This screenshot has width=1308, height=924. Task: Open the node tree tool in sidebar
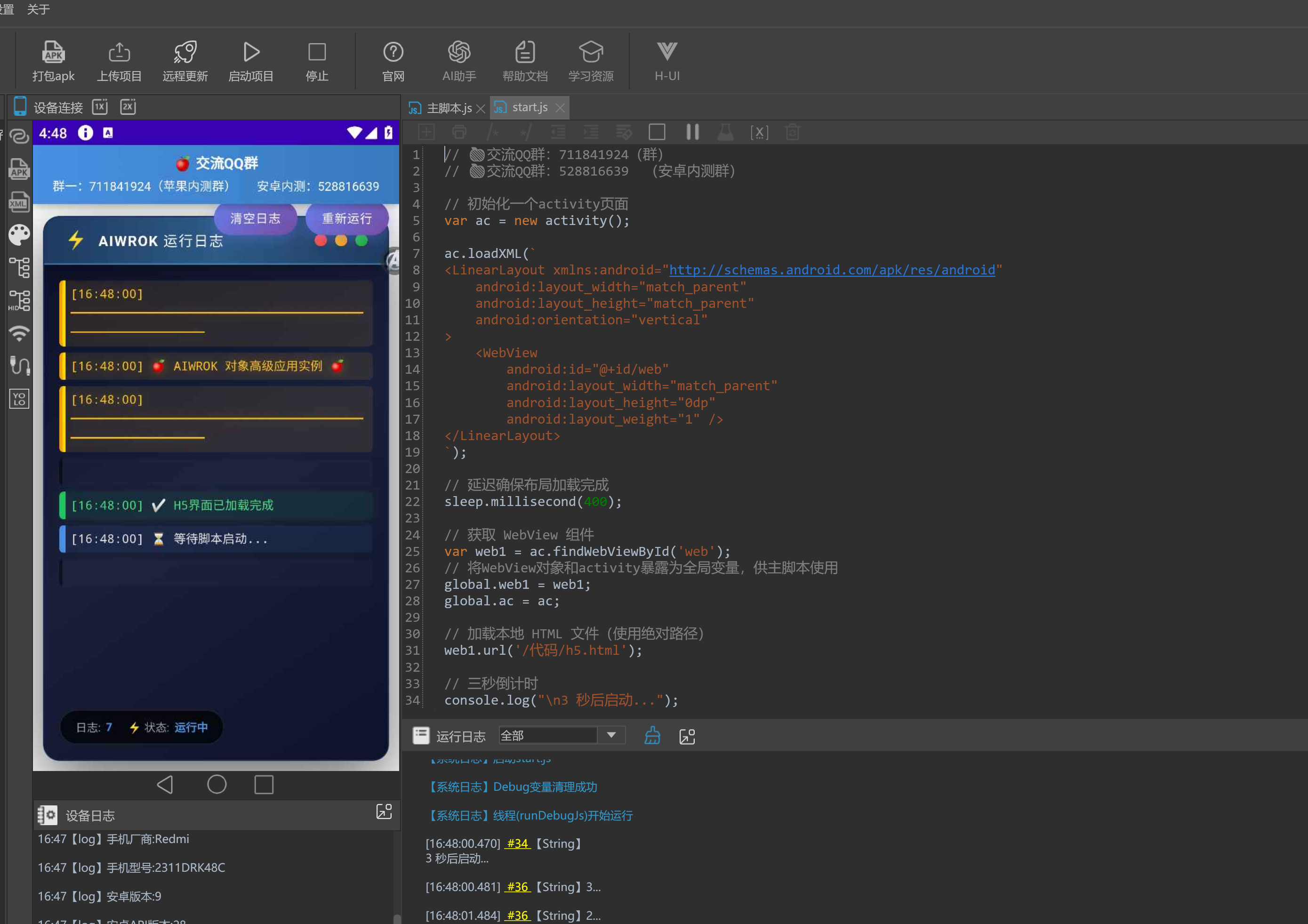pos(19,267)
